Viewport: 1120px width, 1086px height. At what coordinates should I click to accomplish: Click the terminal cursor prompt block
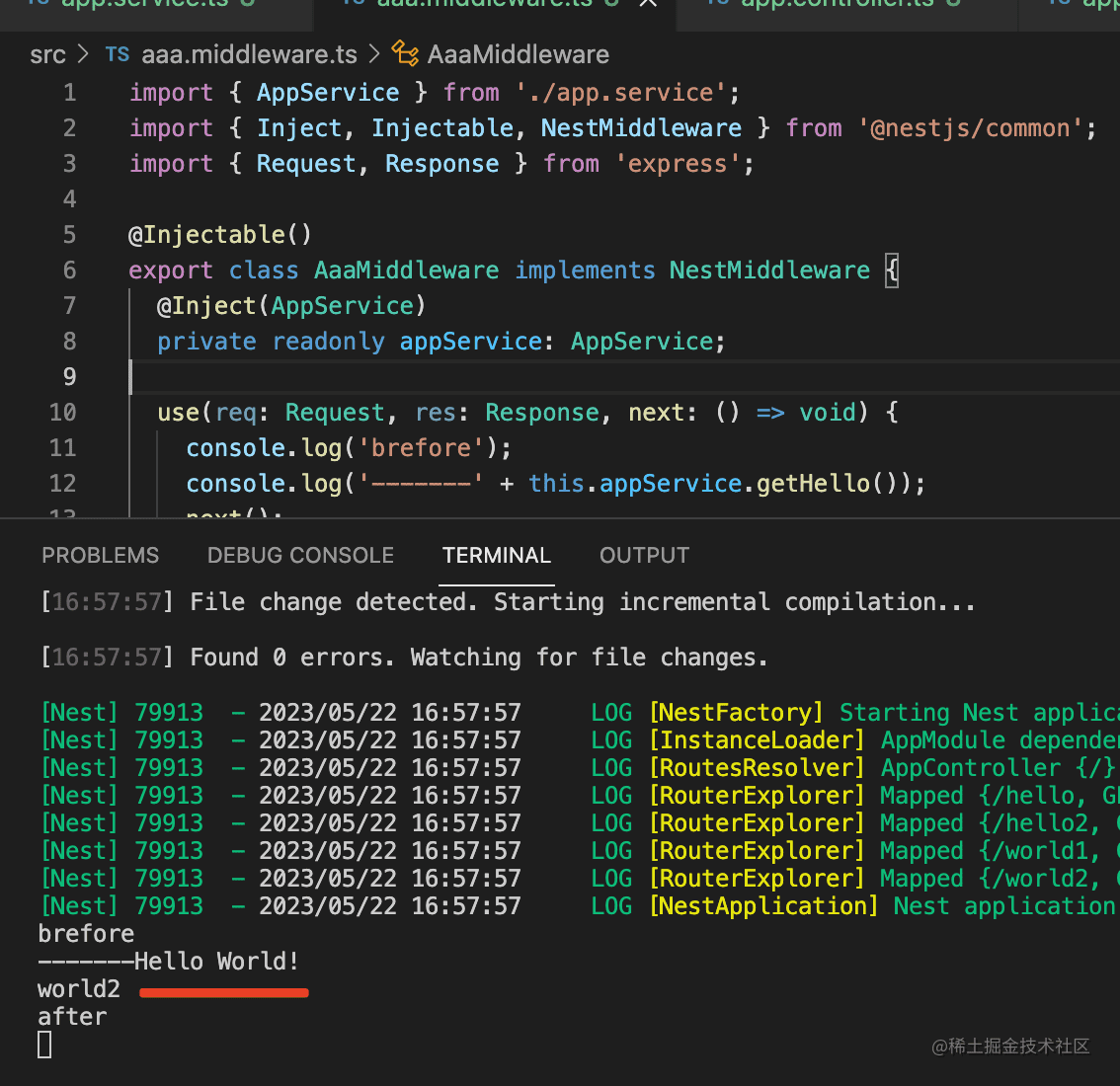pyautogui.click(x=44, y=1045)
